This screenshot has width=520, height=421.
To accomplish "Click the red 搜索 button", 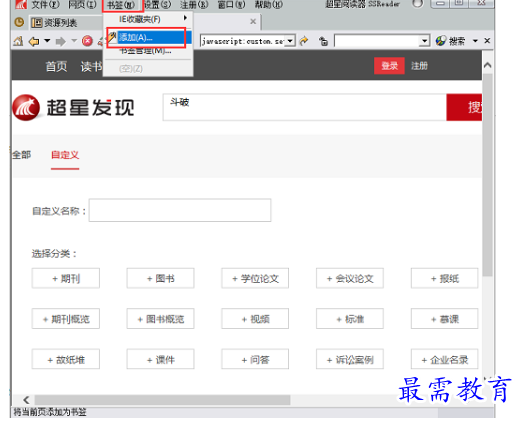I will click(x=464, y=107).
